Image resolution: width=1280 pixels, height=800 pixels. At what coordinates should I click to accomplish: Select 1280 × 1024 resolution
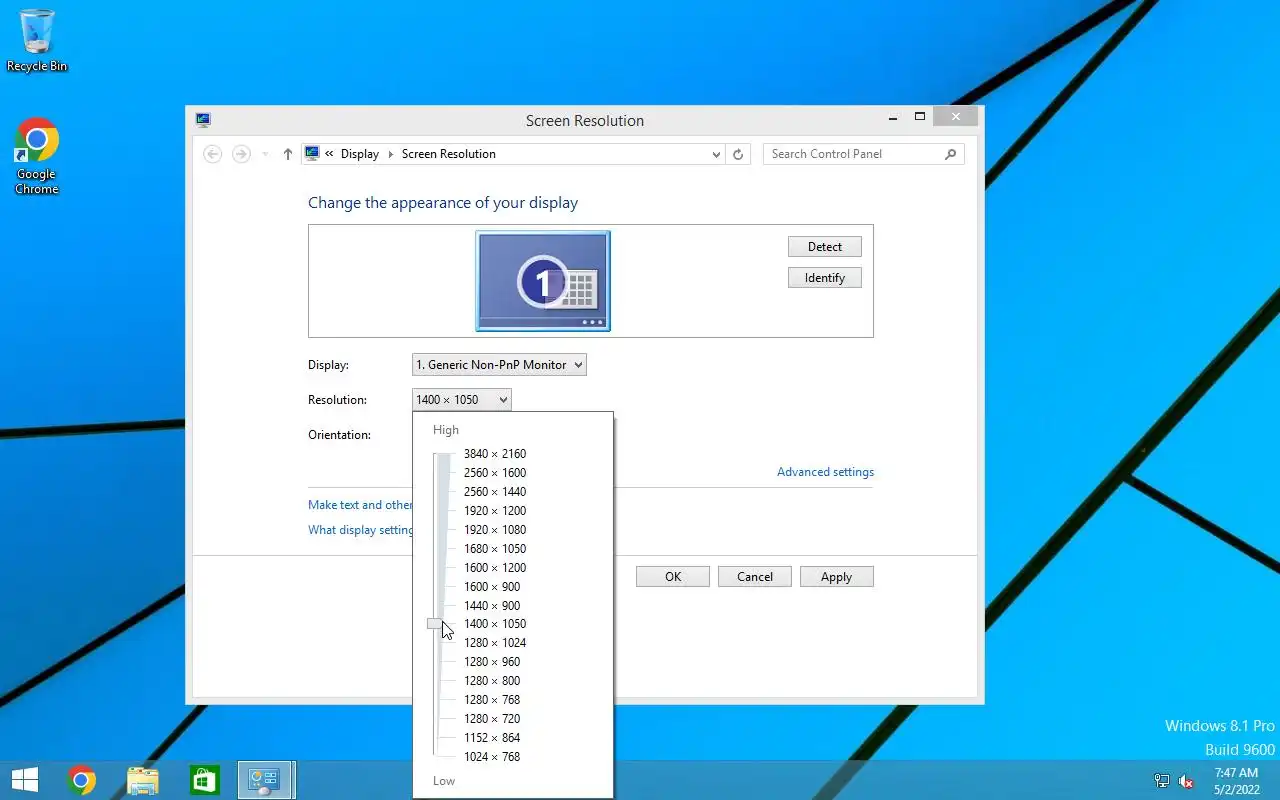pos(495,643)
